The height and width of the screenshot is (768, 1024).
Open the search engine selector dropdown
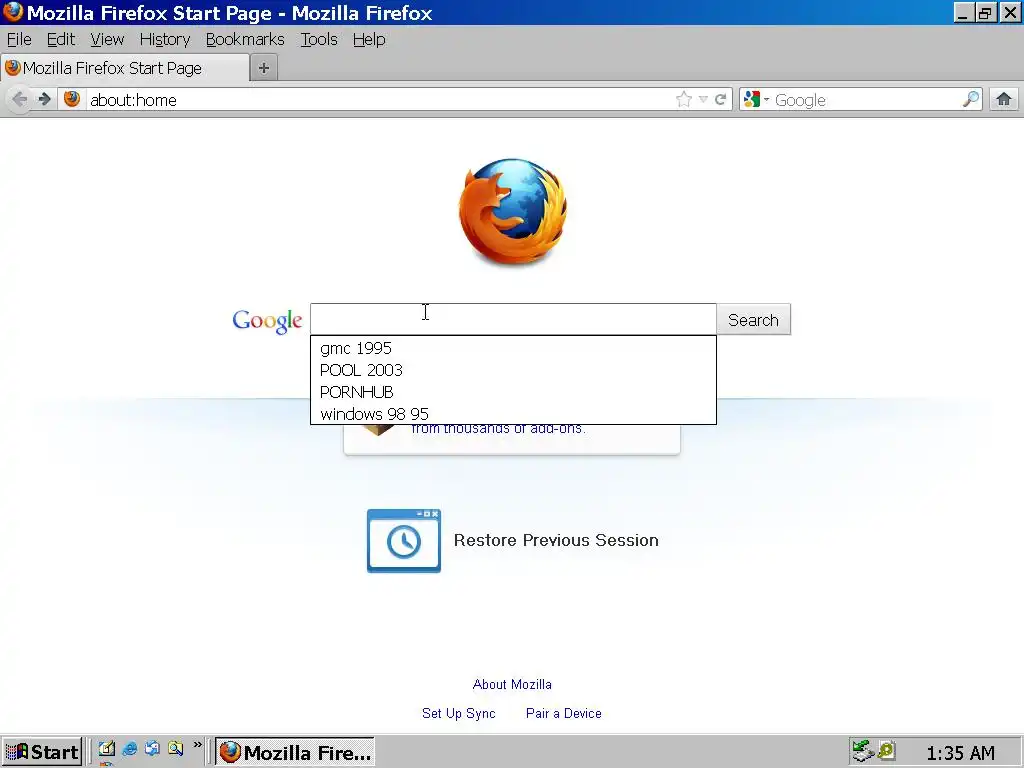click(x=756, y=99)
